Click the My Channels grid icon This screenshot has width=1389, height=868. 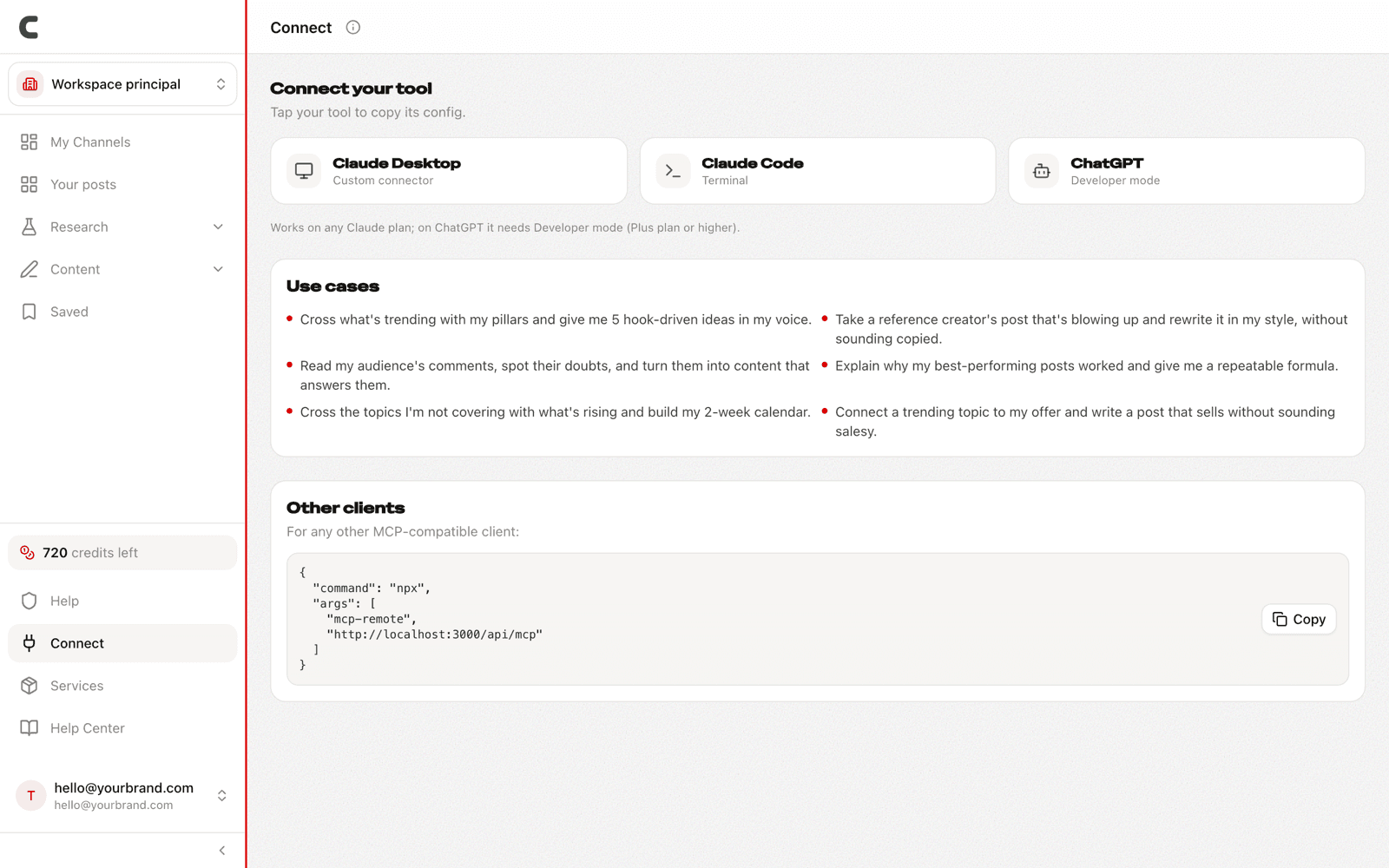[x=30, y=141]
